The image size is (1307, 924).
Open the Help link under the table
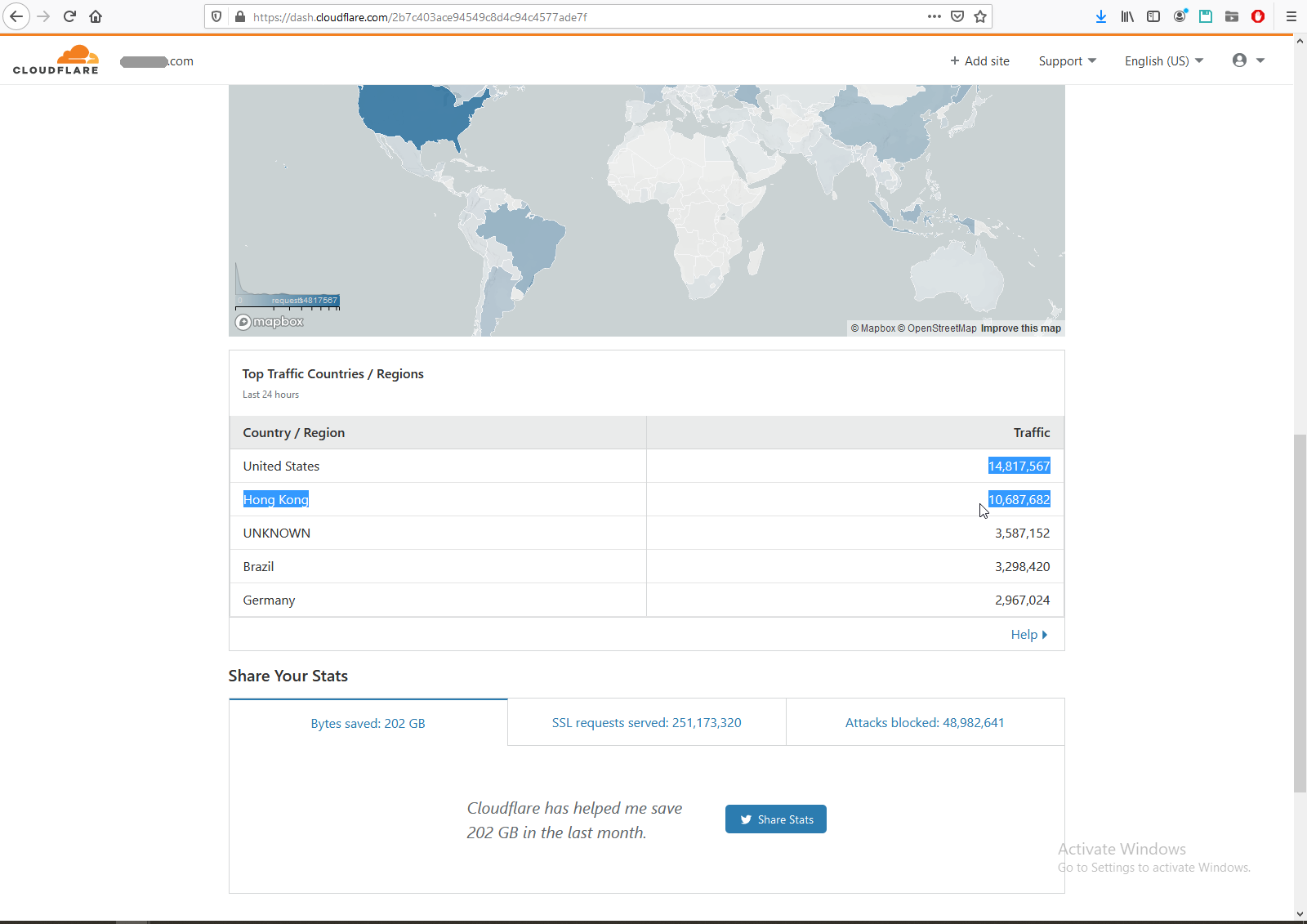pos(1029,635)
